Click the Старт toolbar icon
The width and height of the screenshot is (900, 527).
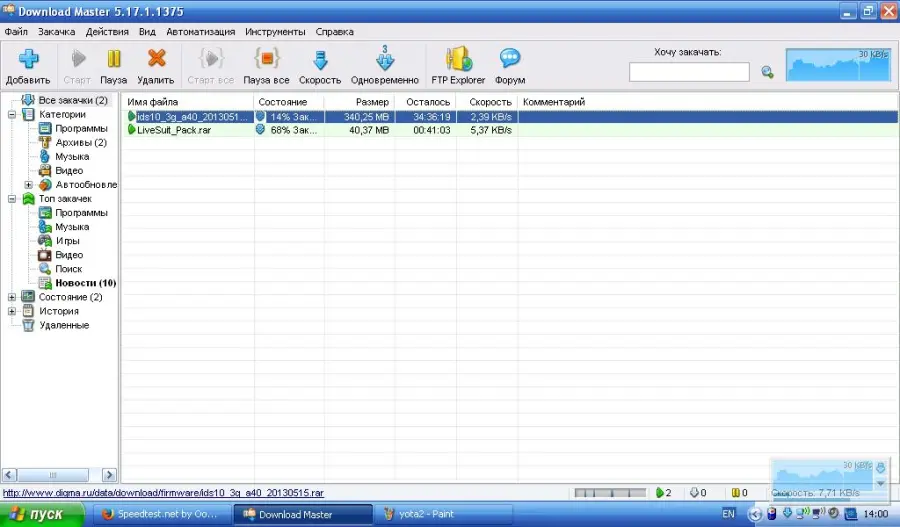(77, 59)
